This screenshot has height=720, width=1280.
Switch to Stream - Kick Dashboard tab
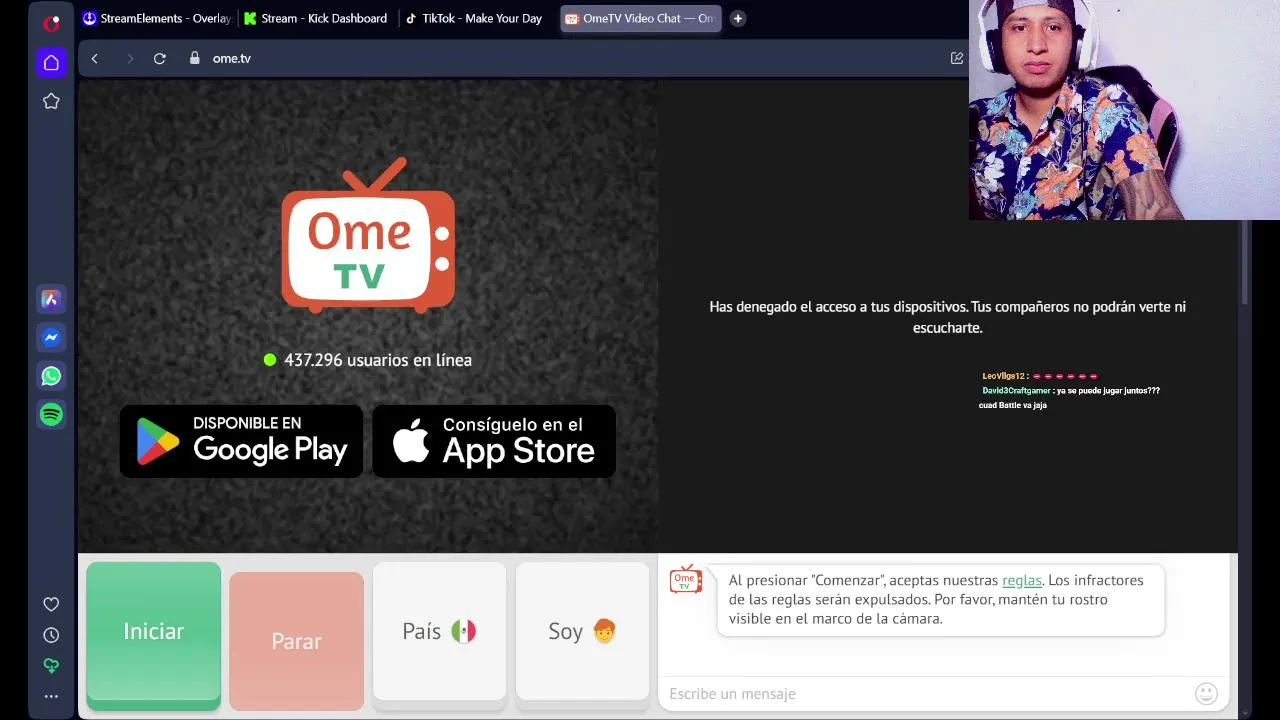(x=316, y=18)
